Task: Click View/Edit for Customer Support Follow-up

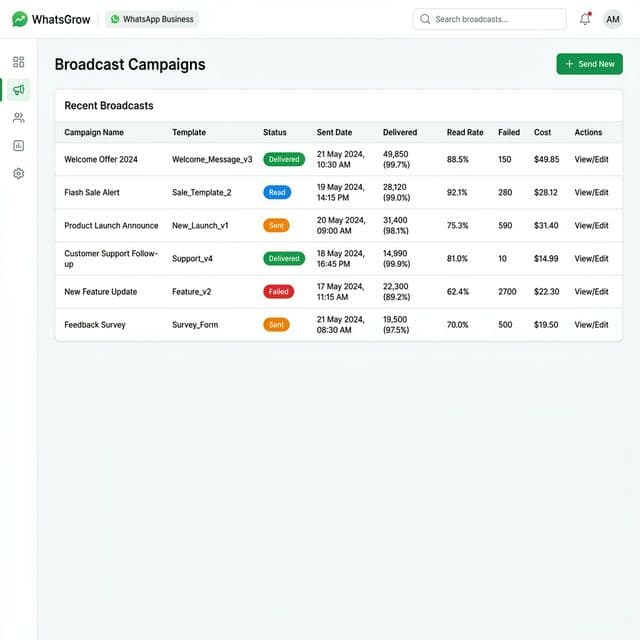Action: pyautogui.click(x=591, y=259)
